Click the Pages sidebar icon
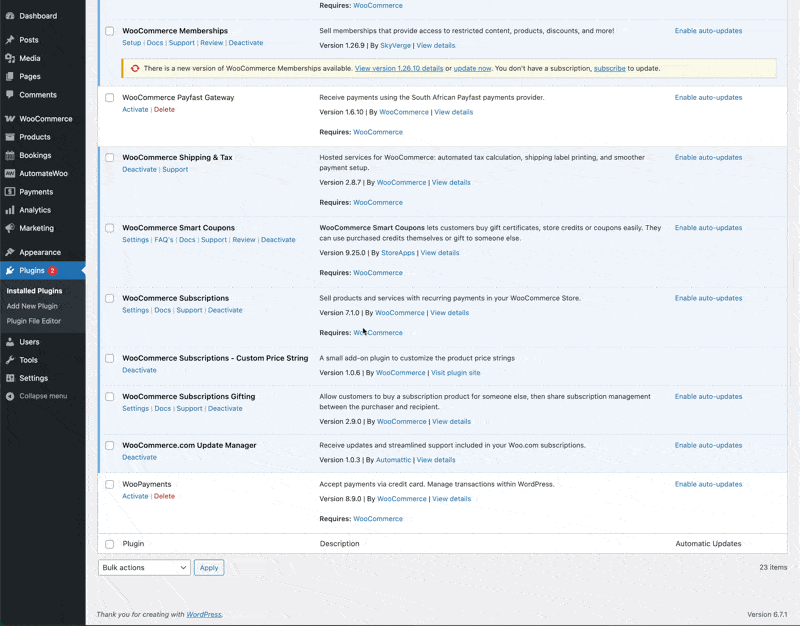Screen dimensions: 800x626 coord(10,77)
